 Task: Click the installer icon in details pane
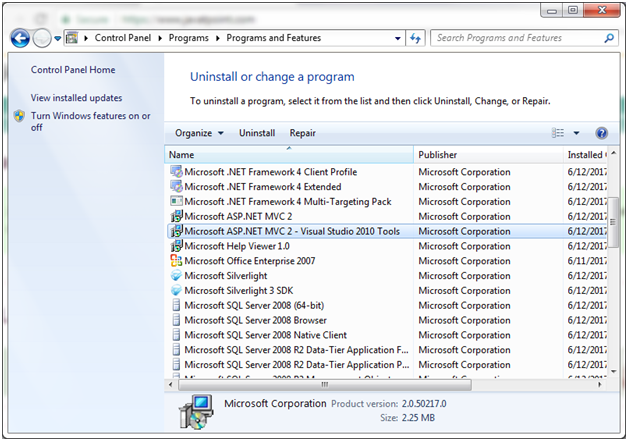(196, 412)
